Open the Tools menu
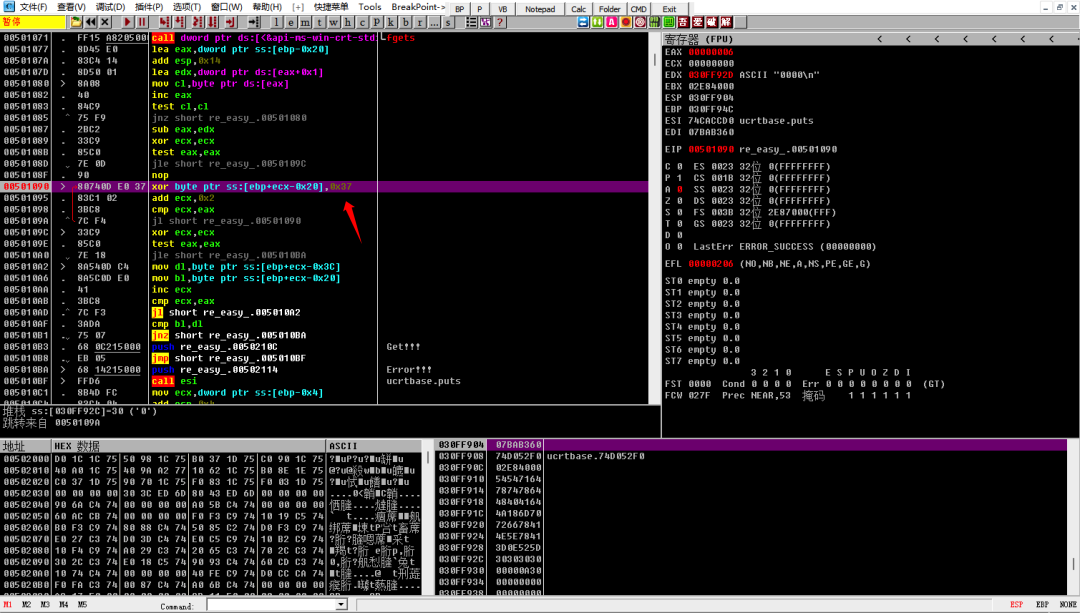This screenshot has width=1080, height=613. [370, 7]
